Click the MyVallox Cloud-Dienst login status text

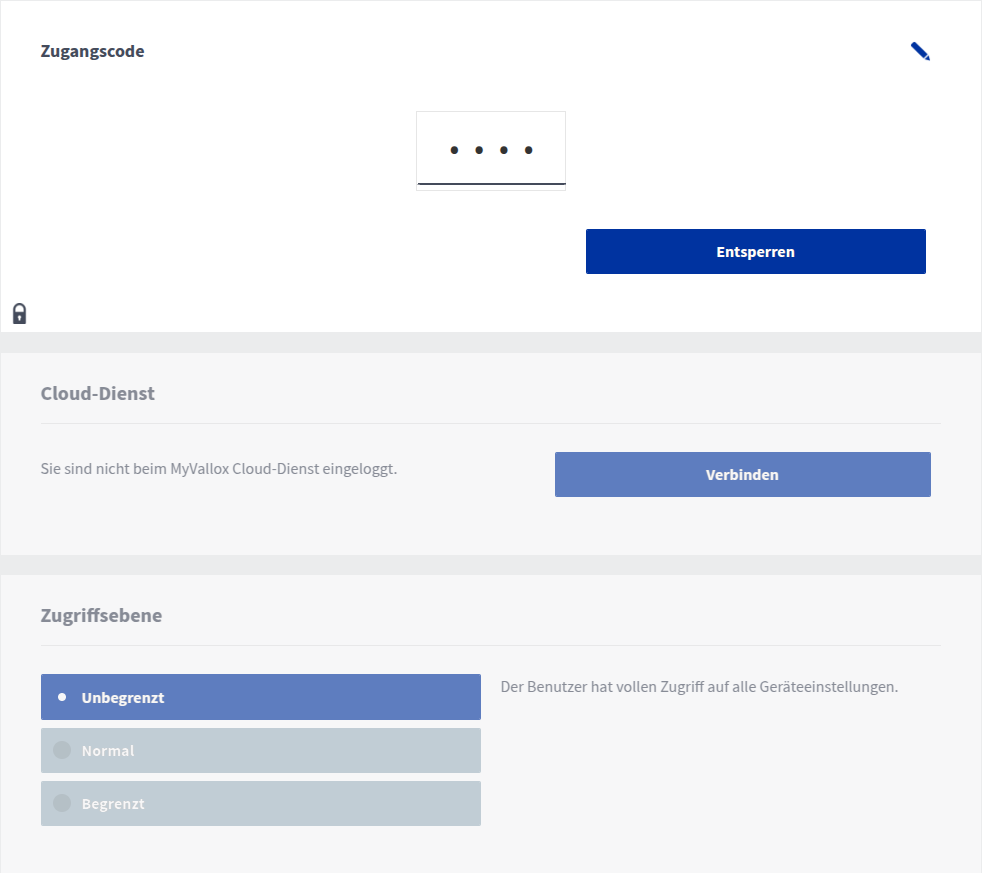pos(219,468)
